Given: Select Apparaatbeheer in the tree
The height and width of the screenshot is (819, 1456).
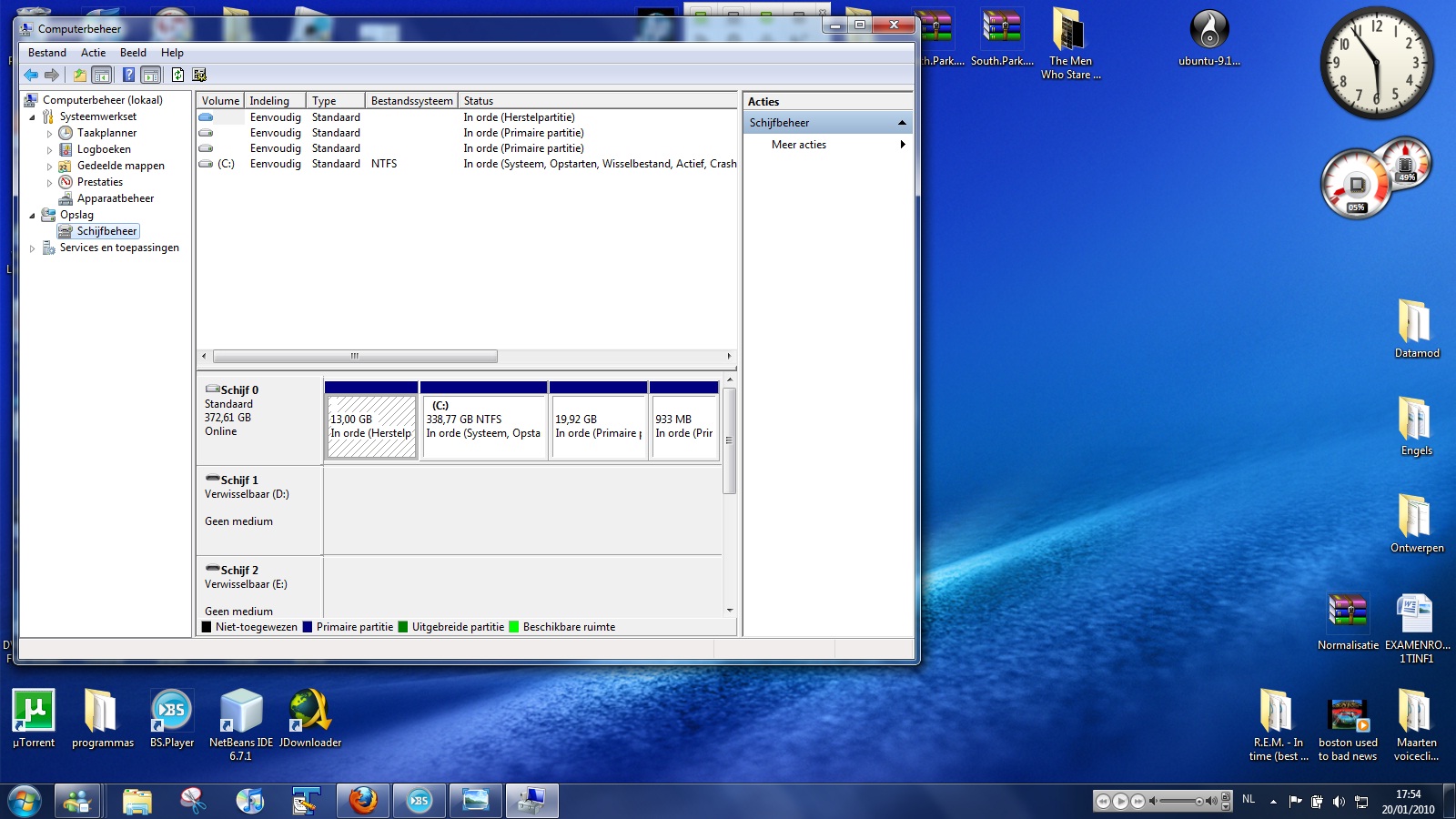Looking at the screenshot, I should (116, 198).
